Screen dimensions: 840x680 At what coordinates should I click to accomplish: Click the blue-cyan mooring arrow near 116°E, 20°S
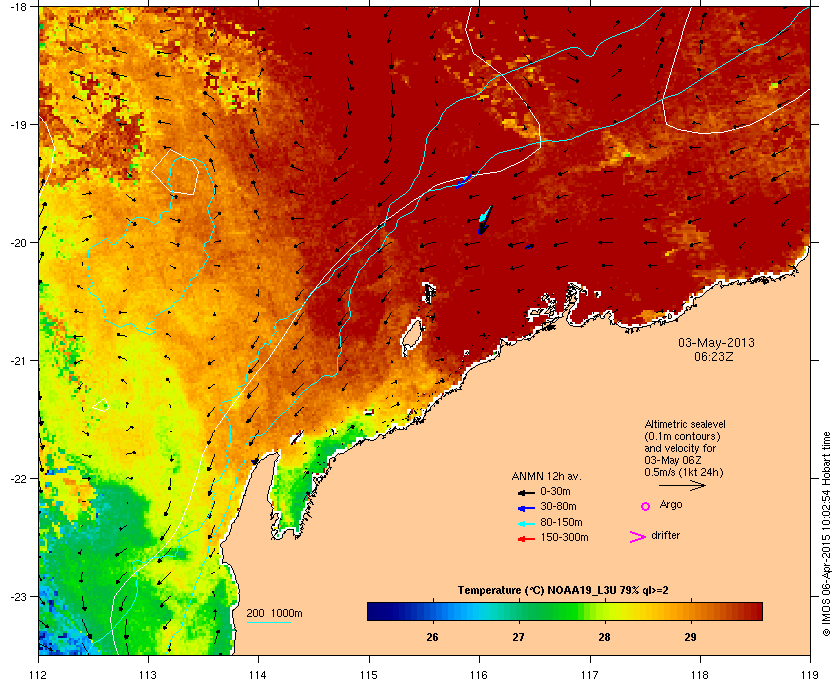[x=484, y=220]
